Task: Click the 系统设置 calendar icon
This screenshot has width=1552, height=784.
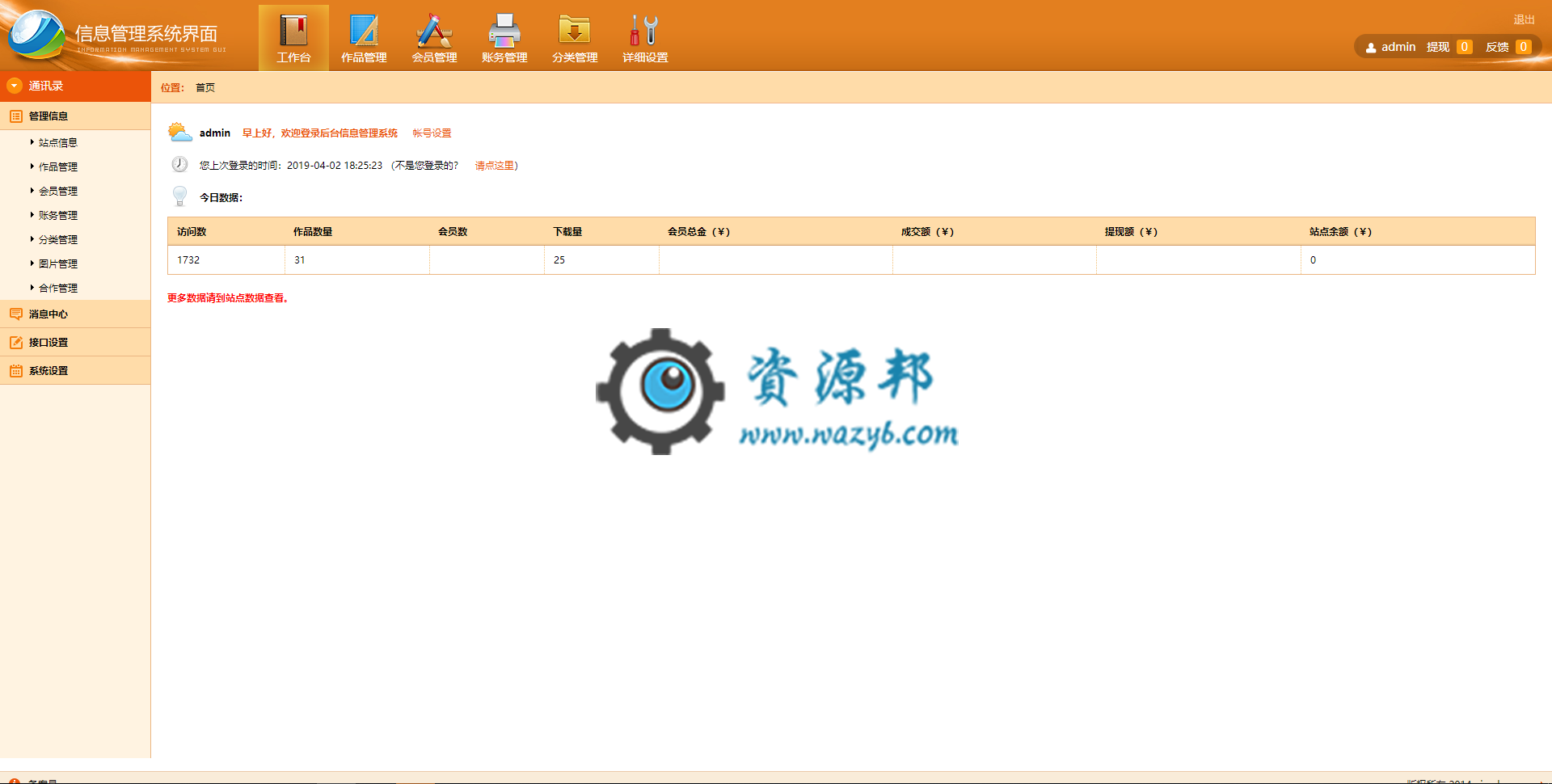Action: (x=16, y=371)
